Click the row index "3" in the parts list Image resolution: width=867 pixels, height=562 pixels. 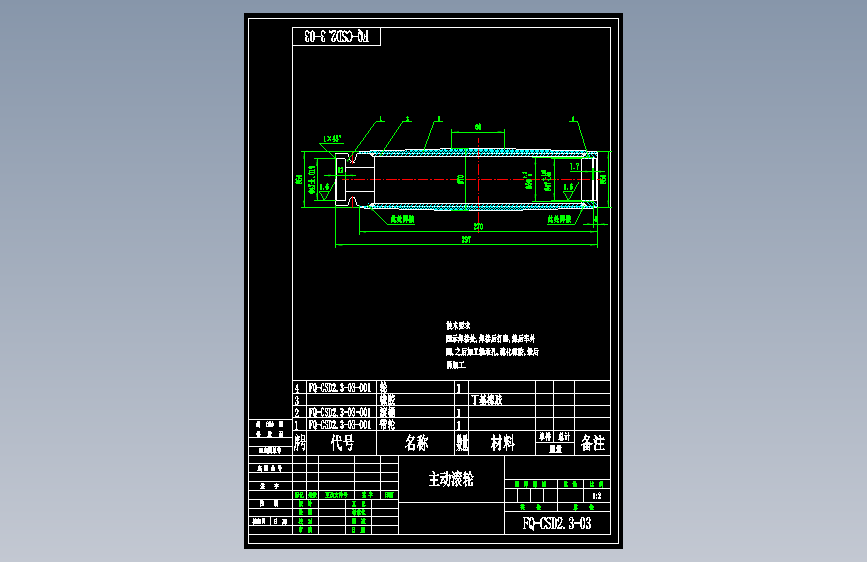coord(297,400)
